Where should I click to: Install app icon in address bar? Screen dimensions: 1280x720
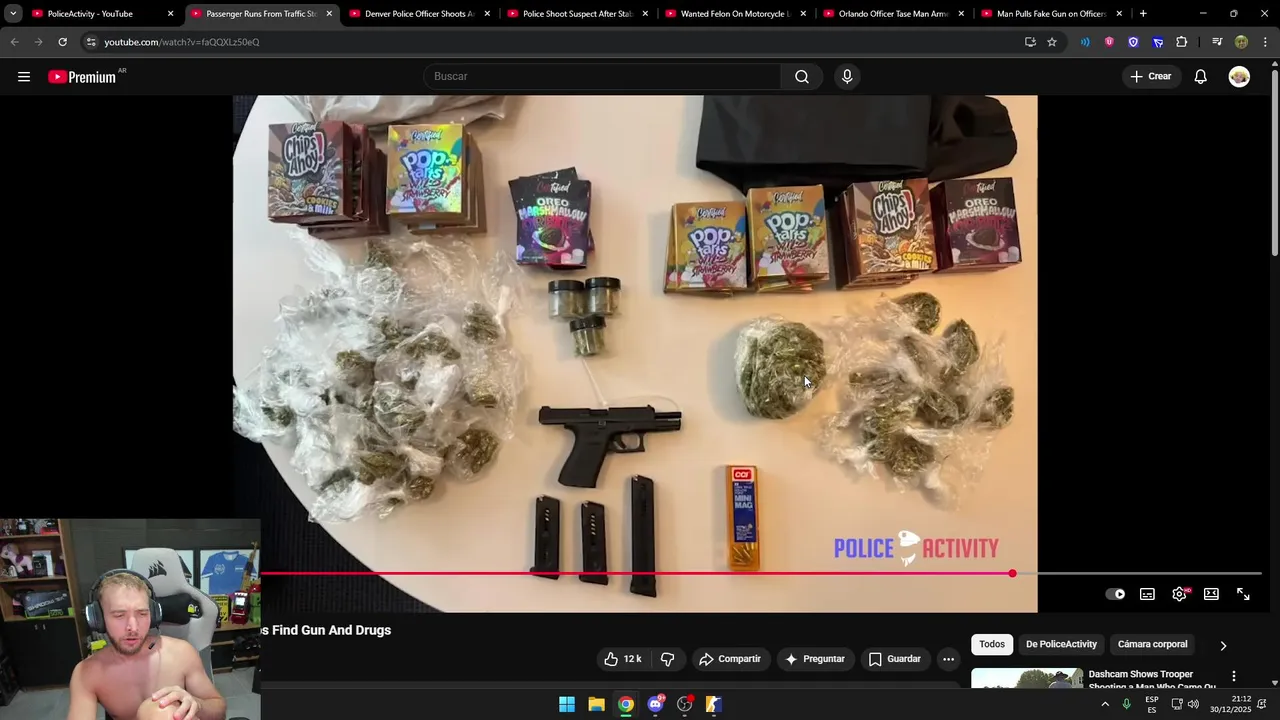1030,42
